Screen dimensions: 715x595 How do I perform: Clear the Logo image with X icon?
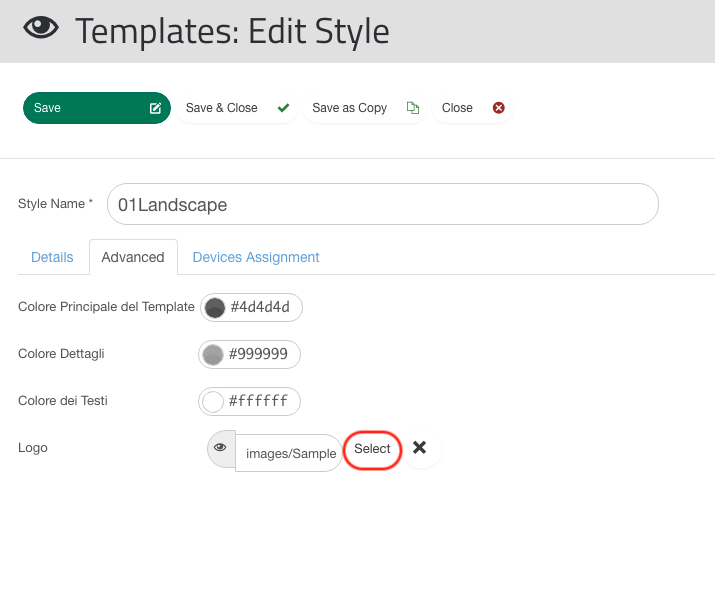pos(420,448)
